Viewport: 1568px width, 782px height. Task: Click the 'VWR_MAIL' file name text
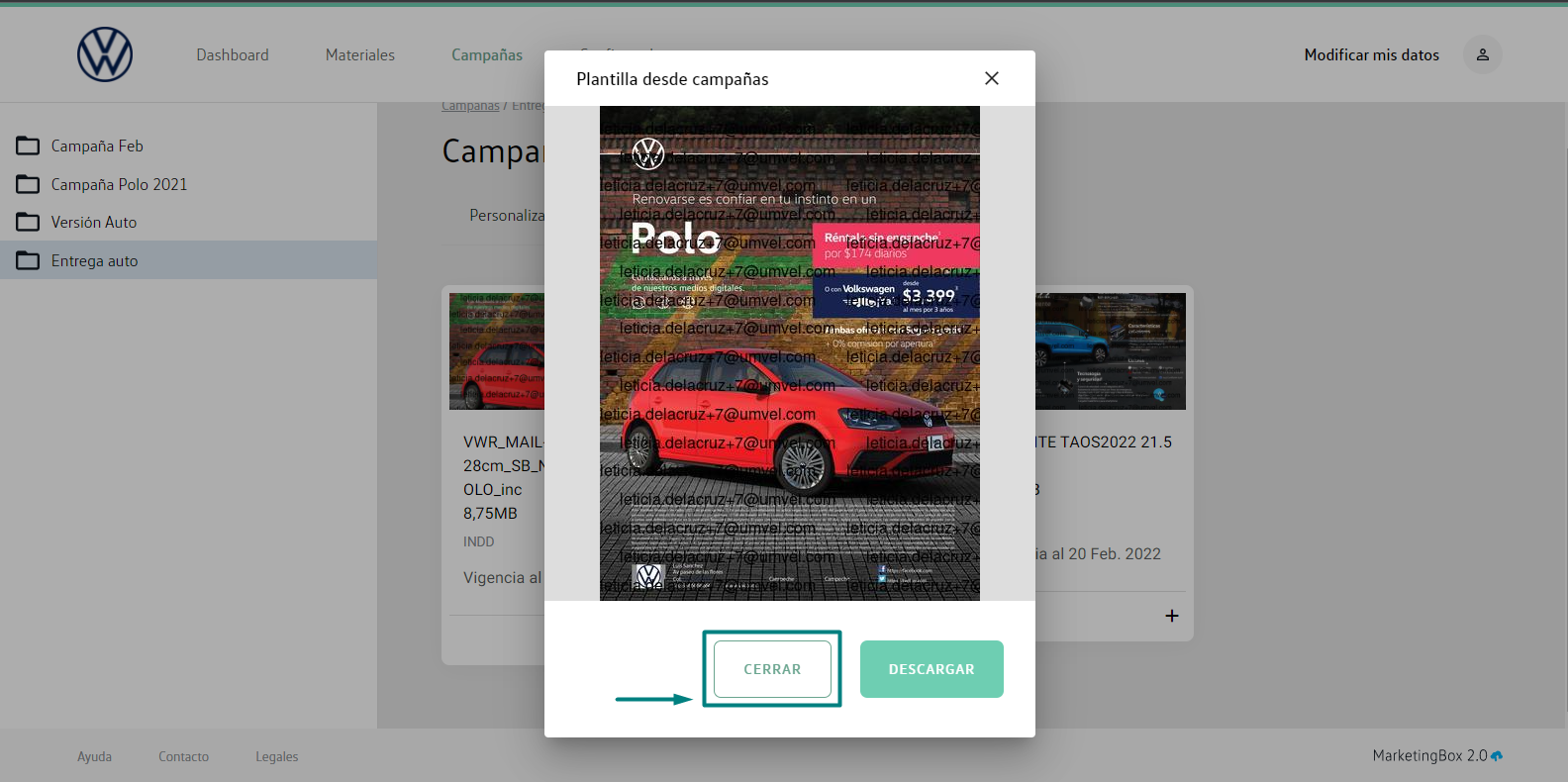503,442
